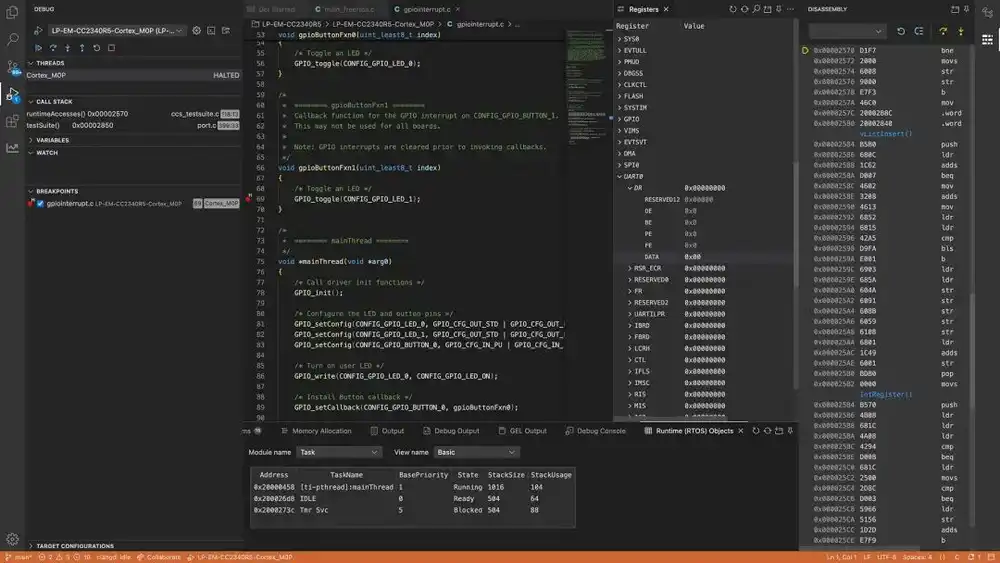Switch to the main_freertos.c editor tab

coord(349,10)
